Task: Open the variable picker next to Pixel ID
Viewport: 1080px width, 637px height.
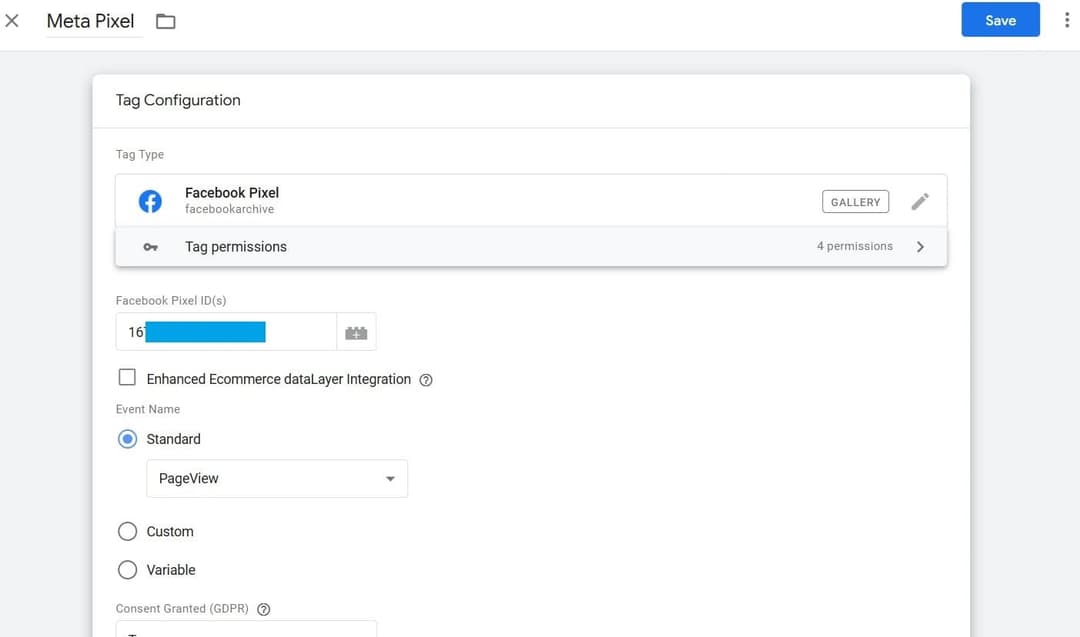Action: pyautogui.click(x=356, y=331)
